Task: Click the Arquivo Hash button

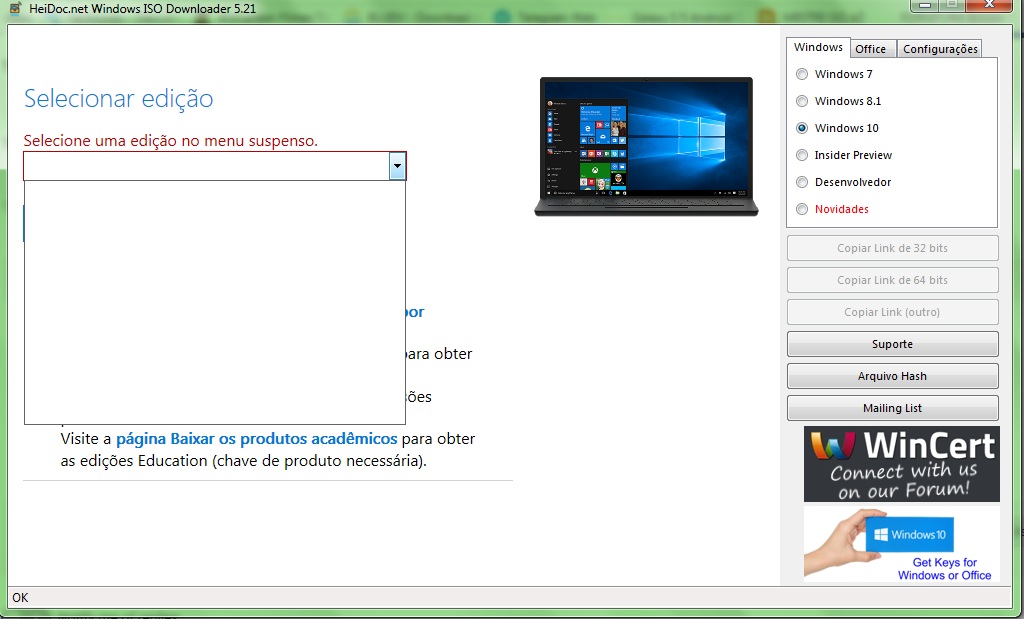Action: [x=892, y=376]
